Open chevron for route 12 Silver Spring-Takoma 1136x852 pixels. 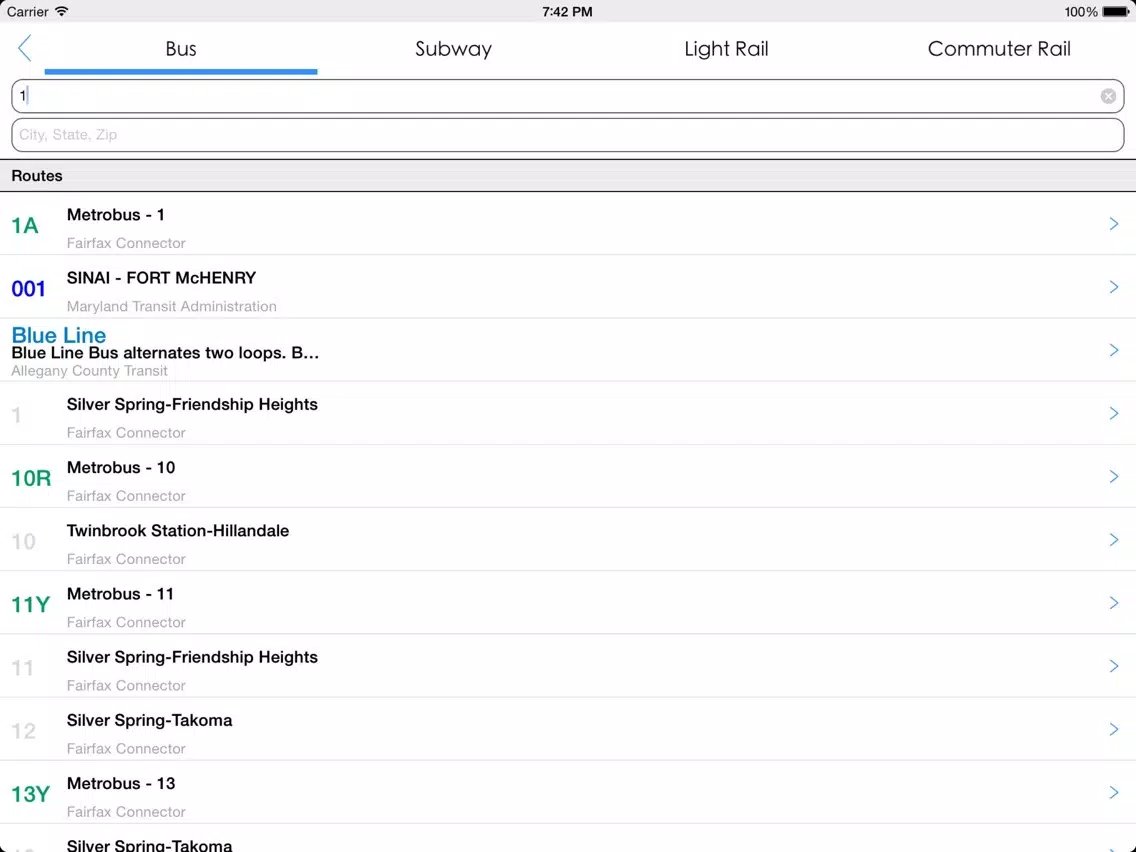(x=1114, y=729)
